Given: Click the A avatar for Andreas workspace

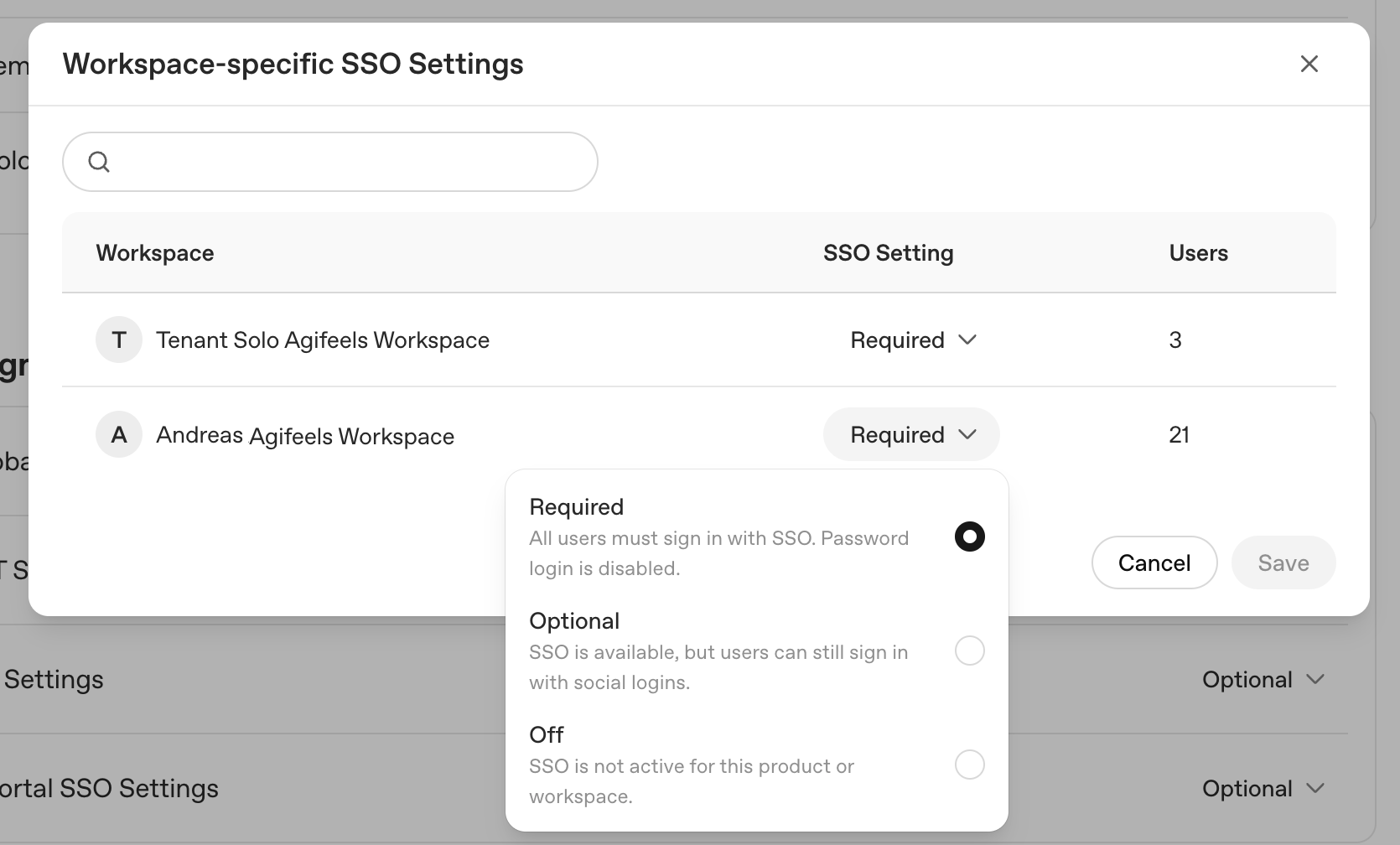Looking at the screenshot, I should (x=118, y=434).
